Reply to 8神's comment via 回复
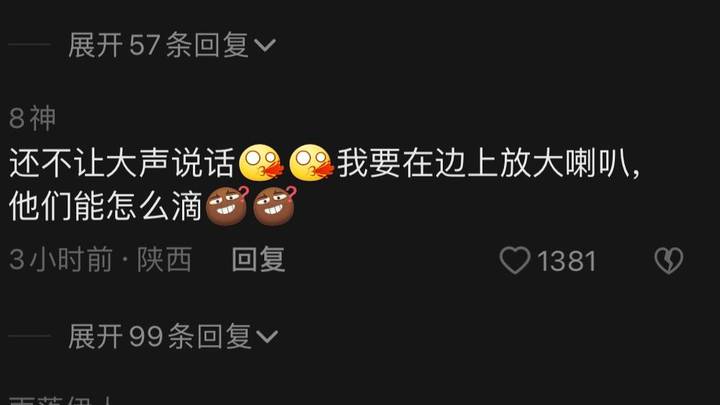 [x=259, y=259]
